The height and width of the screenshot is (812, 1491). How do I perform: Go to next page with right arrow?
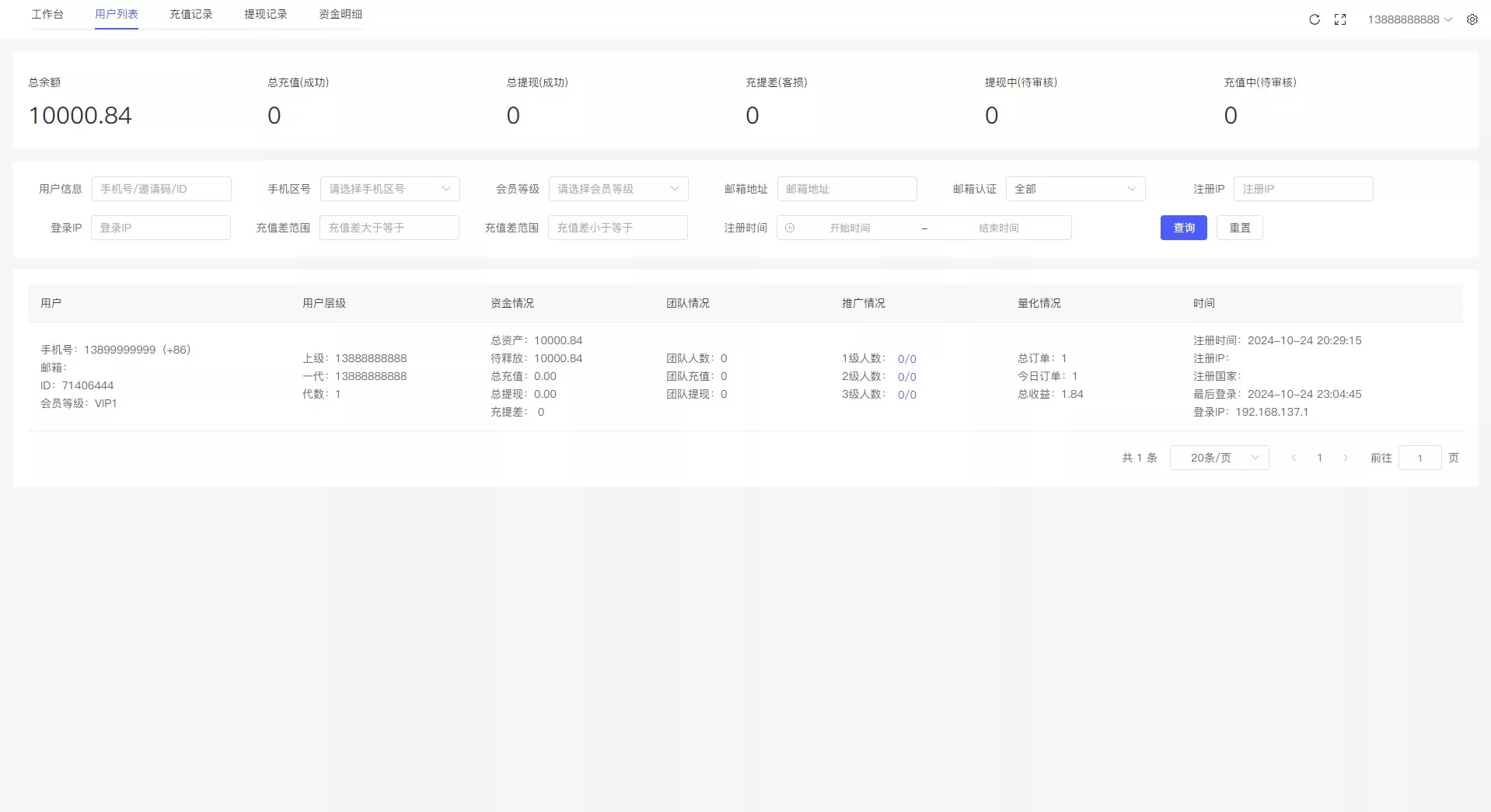pyautogui.click(x=1346, y=458)
